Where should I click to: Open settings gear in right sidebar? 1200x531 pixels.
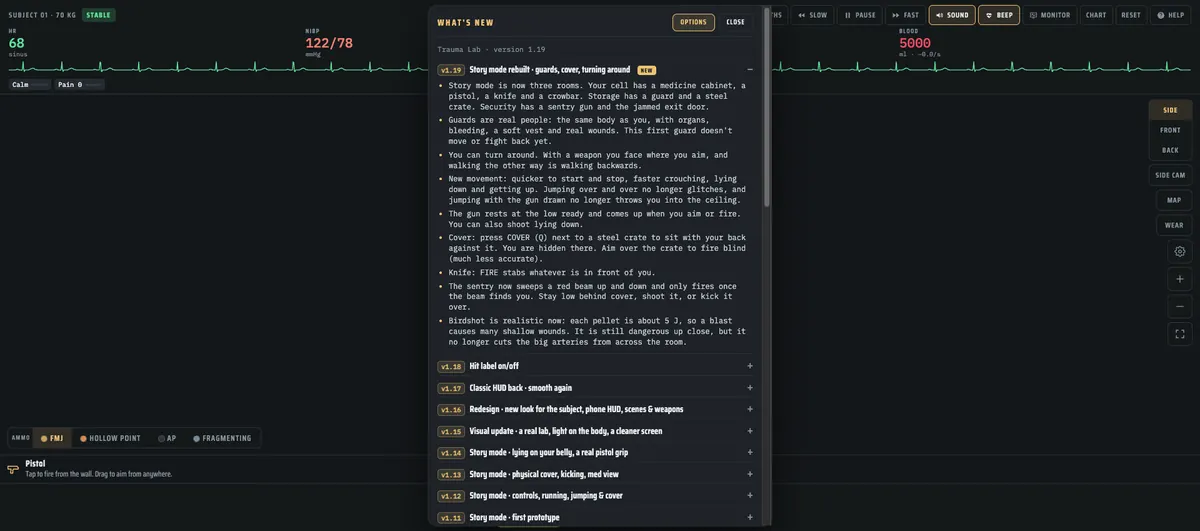(x=1180, y=252)
